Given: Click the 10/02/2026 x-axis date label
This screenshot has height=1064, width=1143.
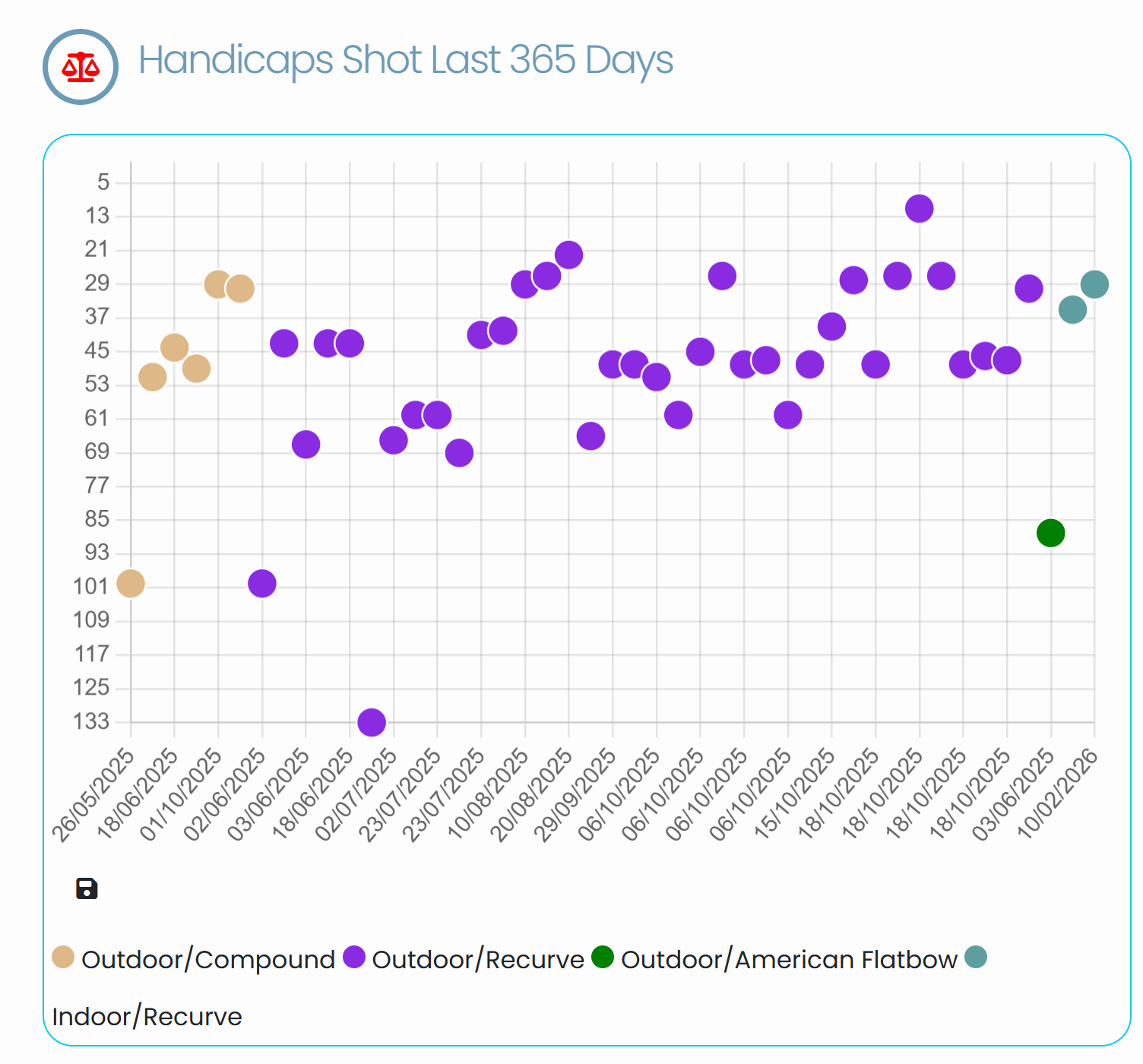Looking at the screenshot, I should (1058, 794).
